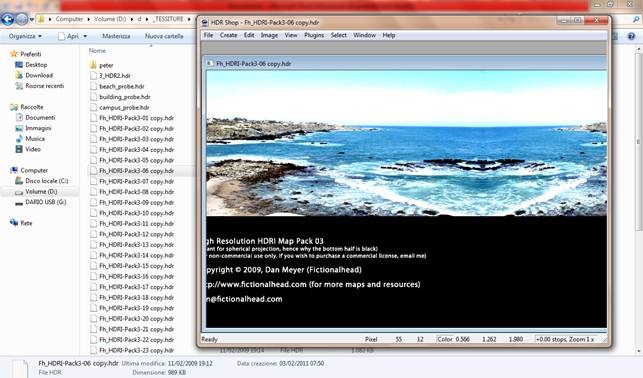Click the document icon of Fh_HDRI-Pack3-06 child window
This screenshot has width=643, height=378.
tap(210, 64)
